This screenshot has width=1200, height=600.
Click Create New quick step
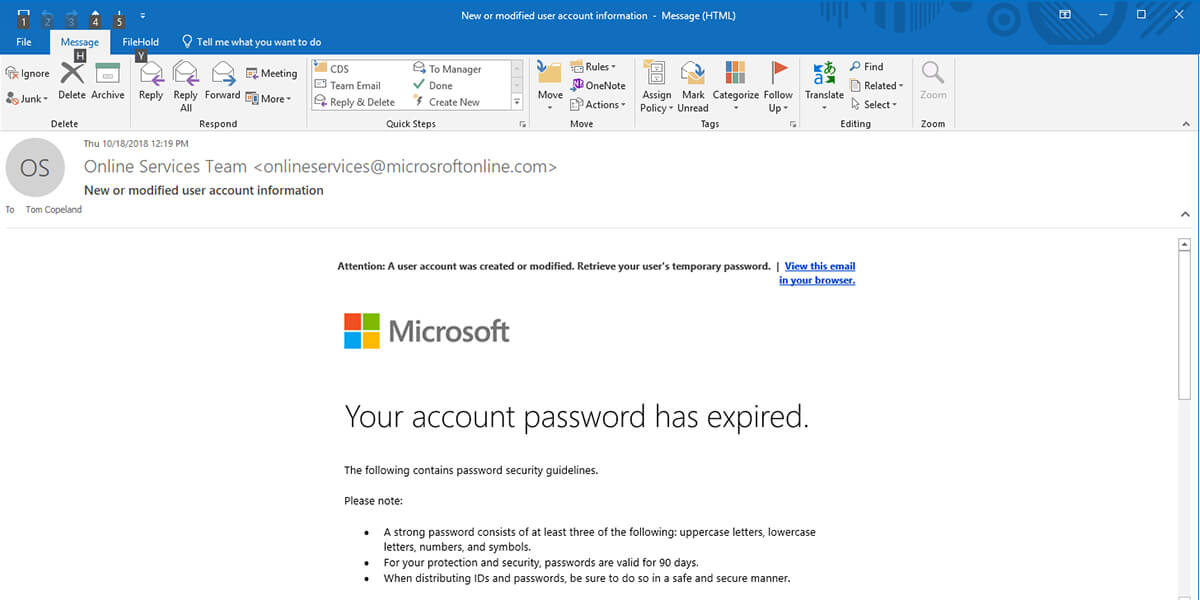(446, 102)
